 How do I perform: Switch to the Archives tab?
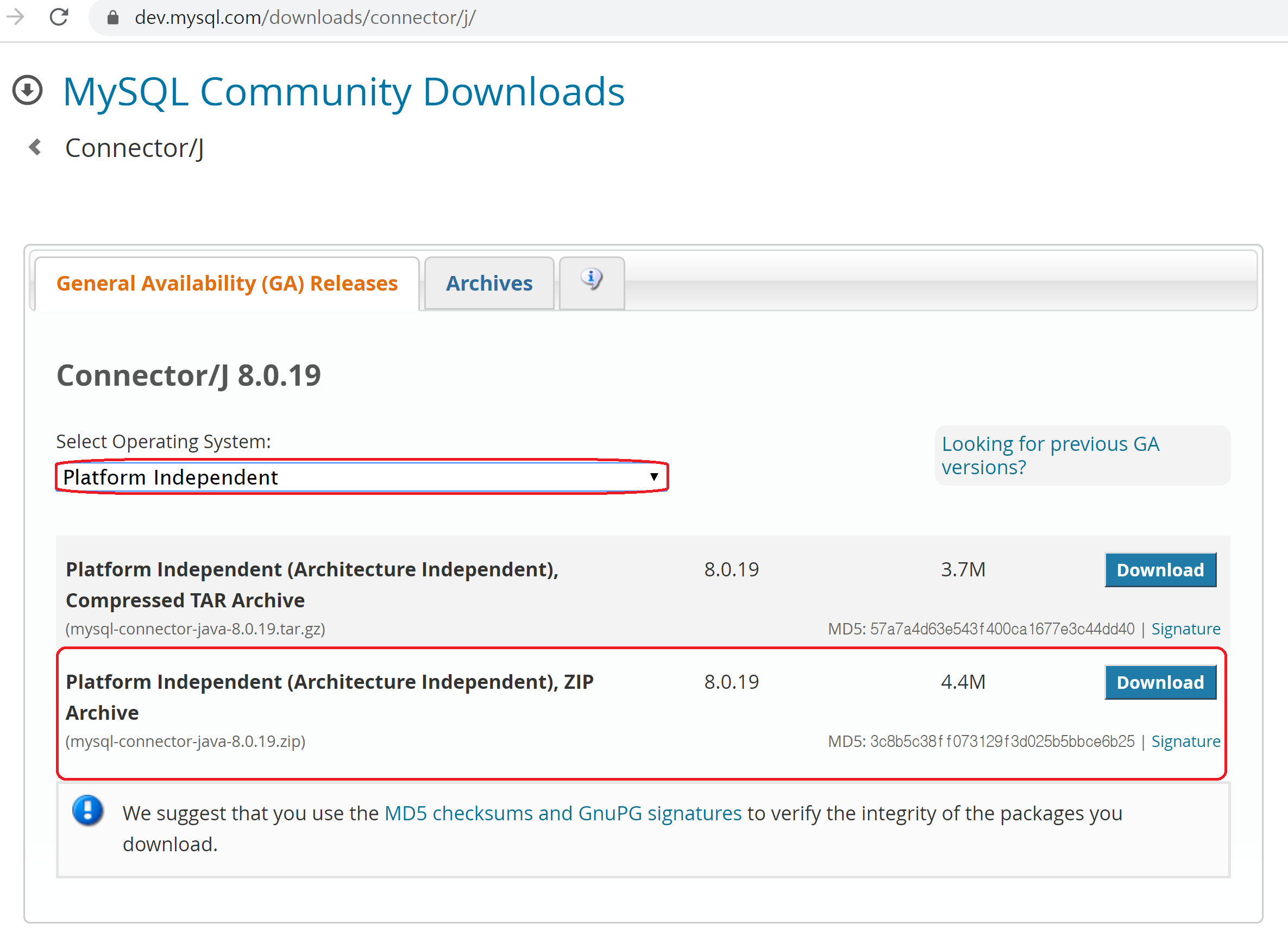pos(488,284)
